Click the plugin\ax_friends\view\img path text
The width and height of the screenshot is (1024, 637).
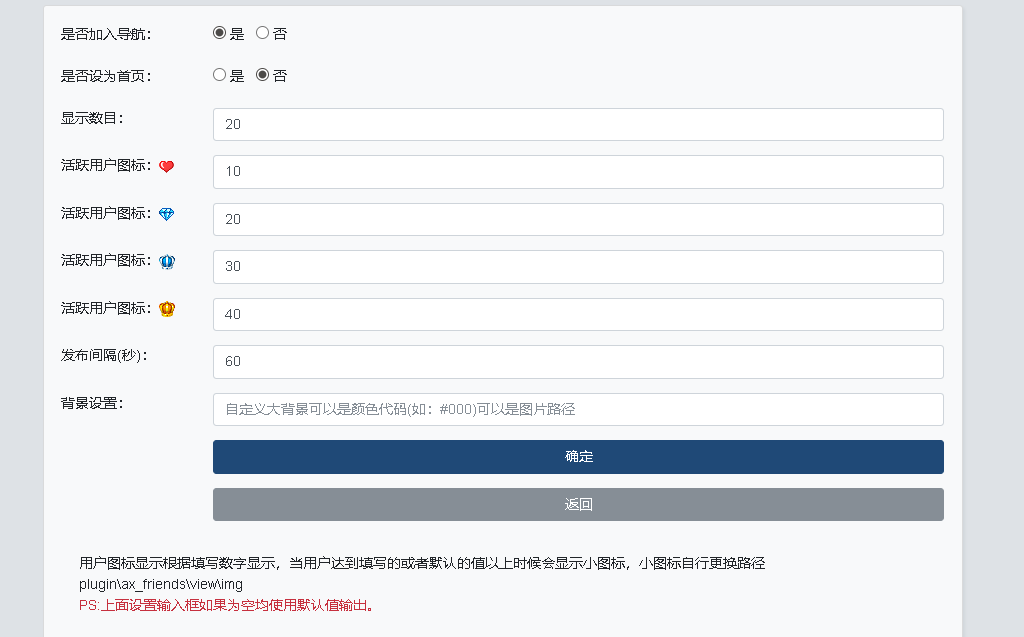[161, 584]
